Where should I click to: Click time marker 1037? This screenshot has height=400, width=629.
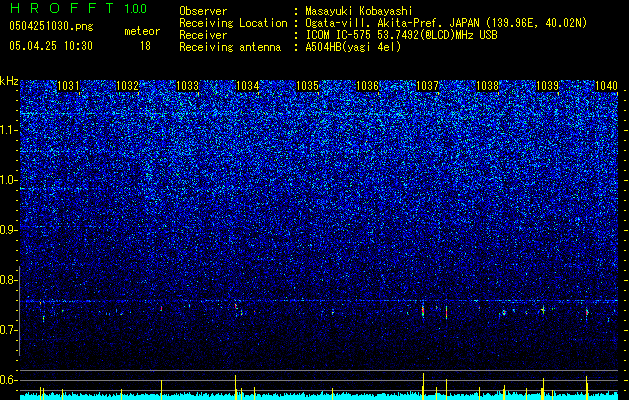427,86
